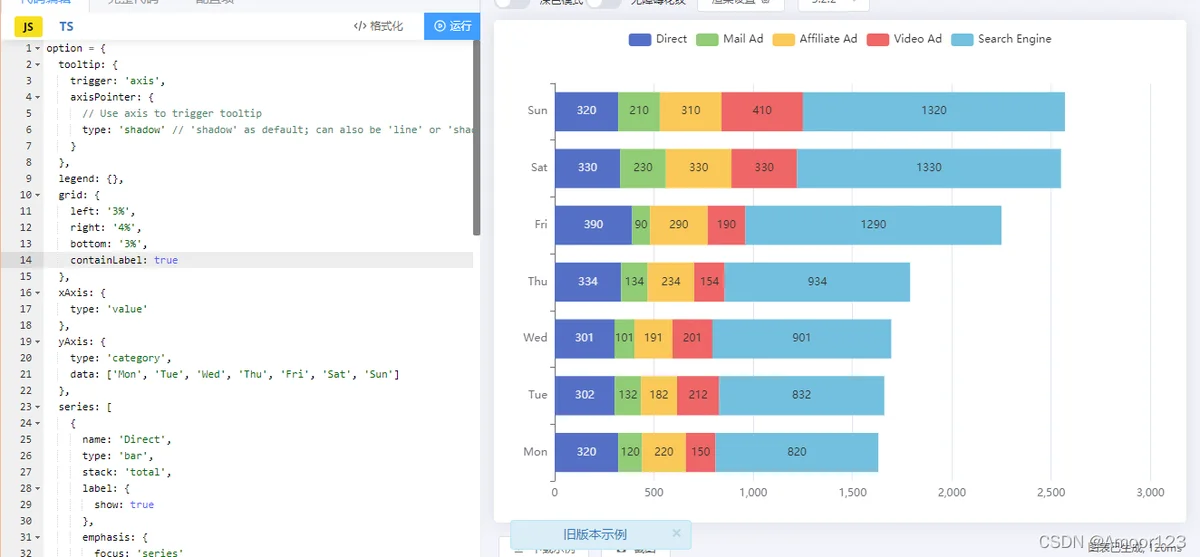Collapse the grid block at line 10
The image size is (1200, 557).
point(38,194)
